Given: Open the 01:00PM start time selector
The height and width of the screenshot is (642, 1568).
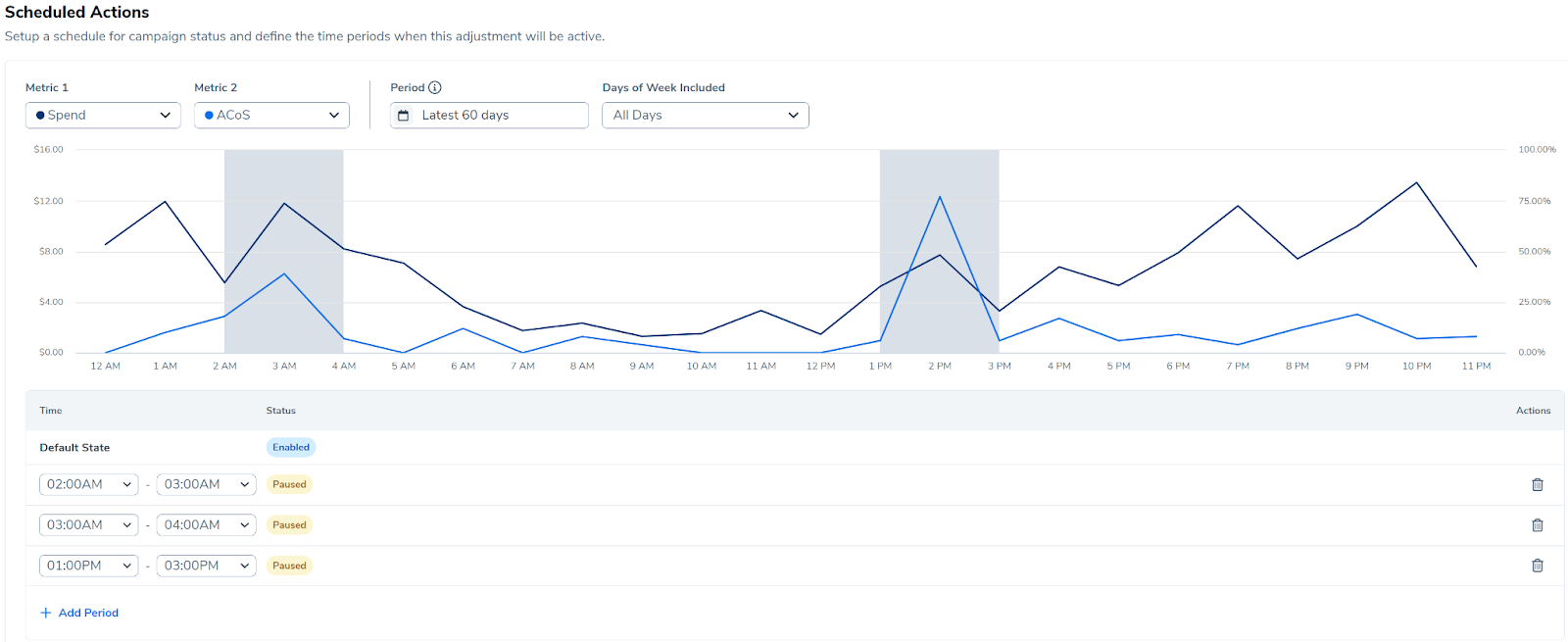Looking at the screenshot, I should 89,566.
